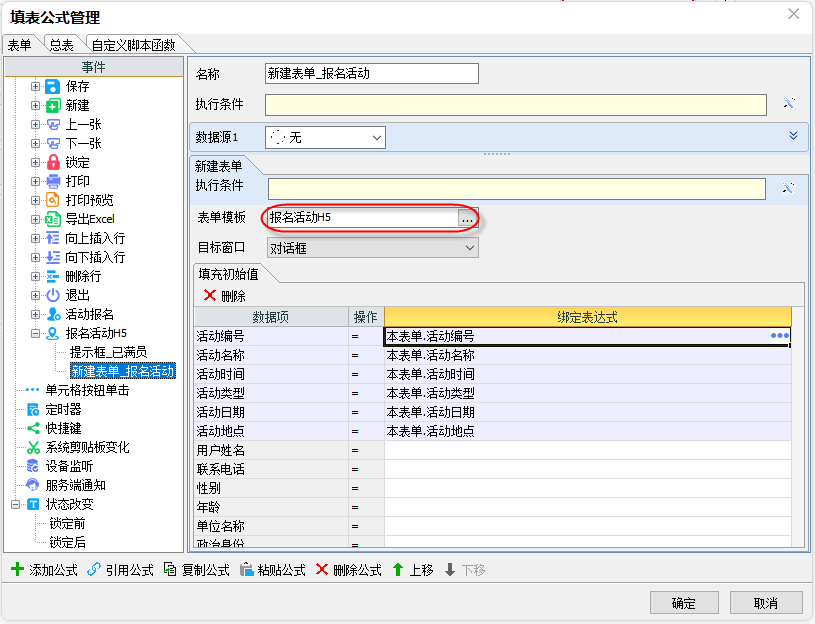Open the 自定义脚本函数 tab
The image size is (815, 624).
[x=134, y=45]
